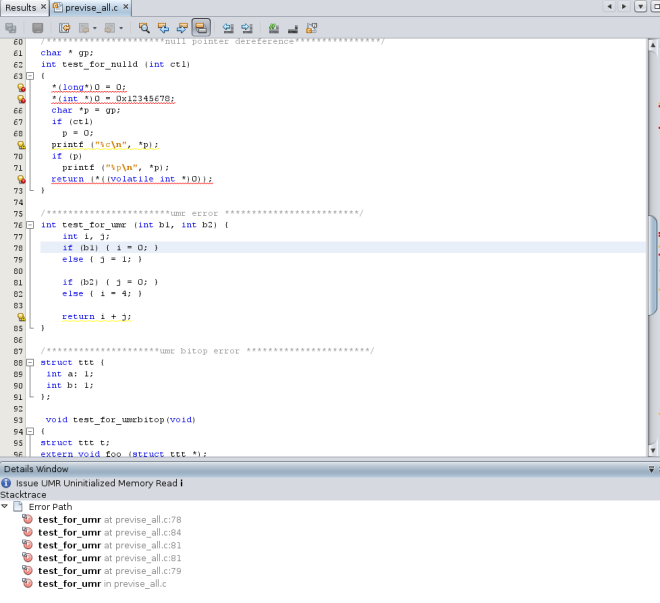Click the navigate Back toolbar icon
Screen dimensions: 660x603
[84, 28]
